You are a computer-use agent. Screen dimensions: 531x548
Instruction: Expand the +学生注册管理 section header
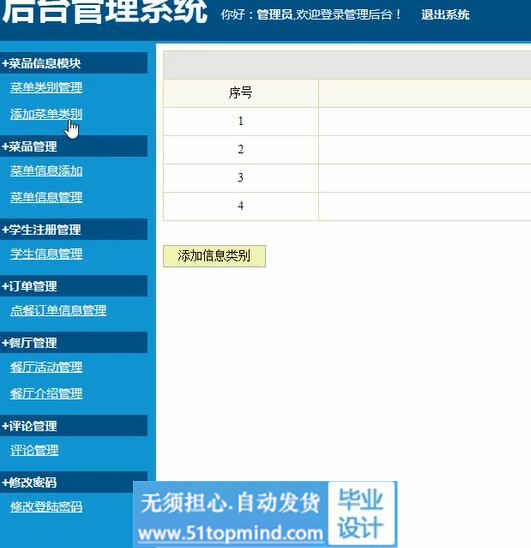click(x=73, y=229)
